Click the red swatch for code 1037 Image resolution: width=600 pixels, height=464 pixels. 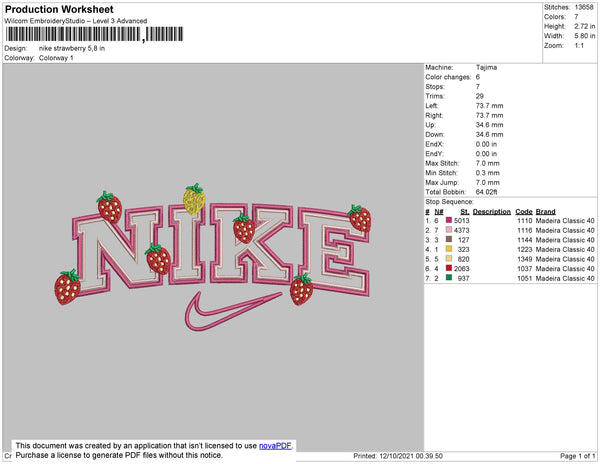[x=449, y=268]
